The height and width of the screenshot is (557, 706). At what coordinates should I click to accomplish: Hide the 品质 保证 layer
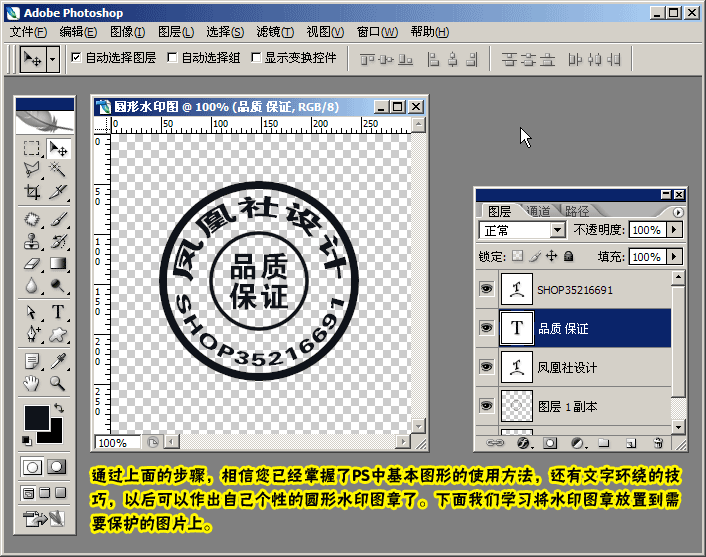(x=486, y=327)
